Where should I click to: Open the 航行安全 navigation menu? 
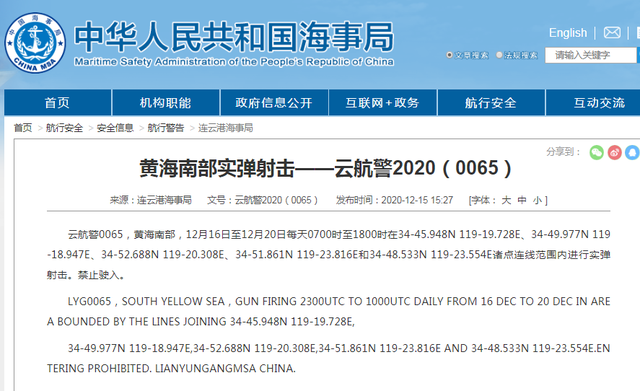(491, 102)
